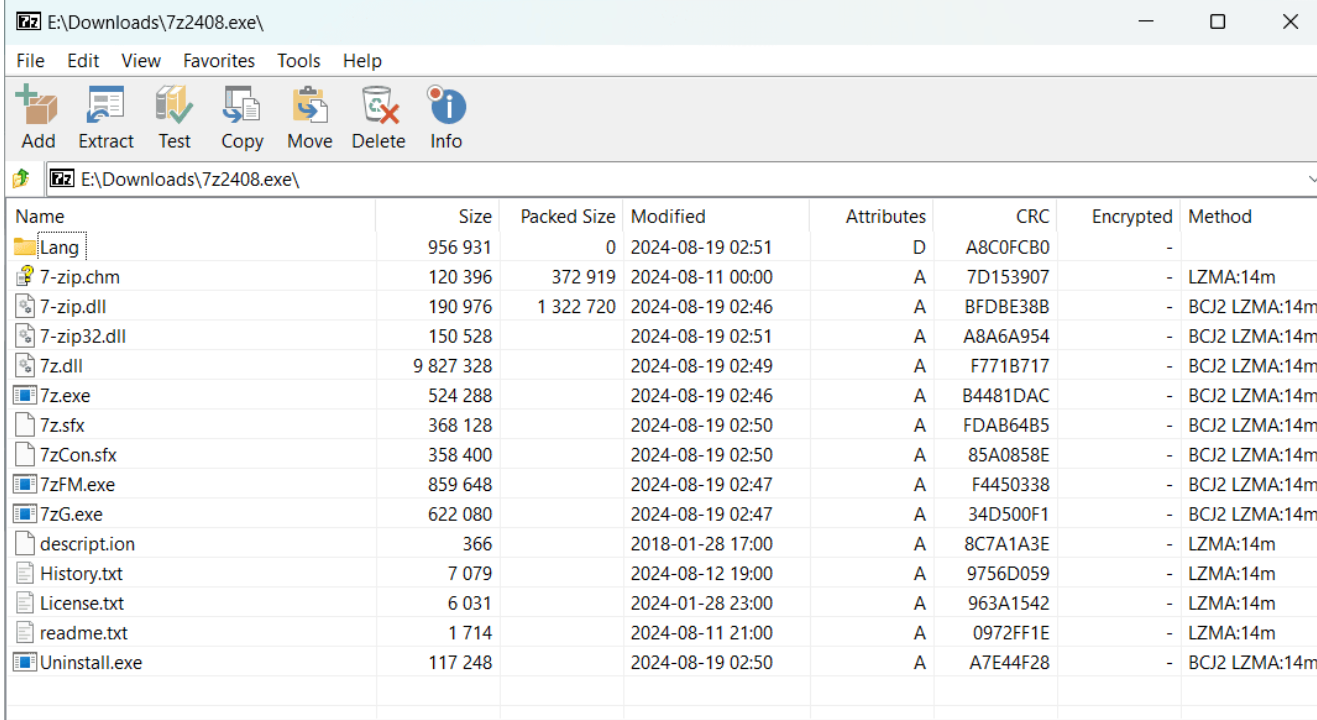This screenshot has width=1317, height=720.
Task: Click the 7z.exe application icon
Action: coord(26,396)
